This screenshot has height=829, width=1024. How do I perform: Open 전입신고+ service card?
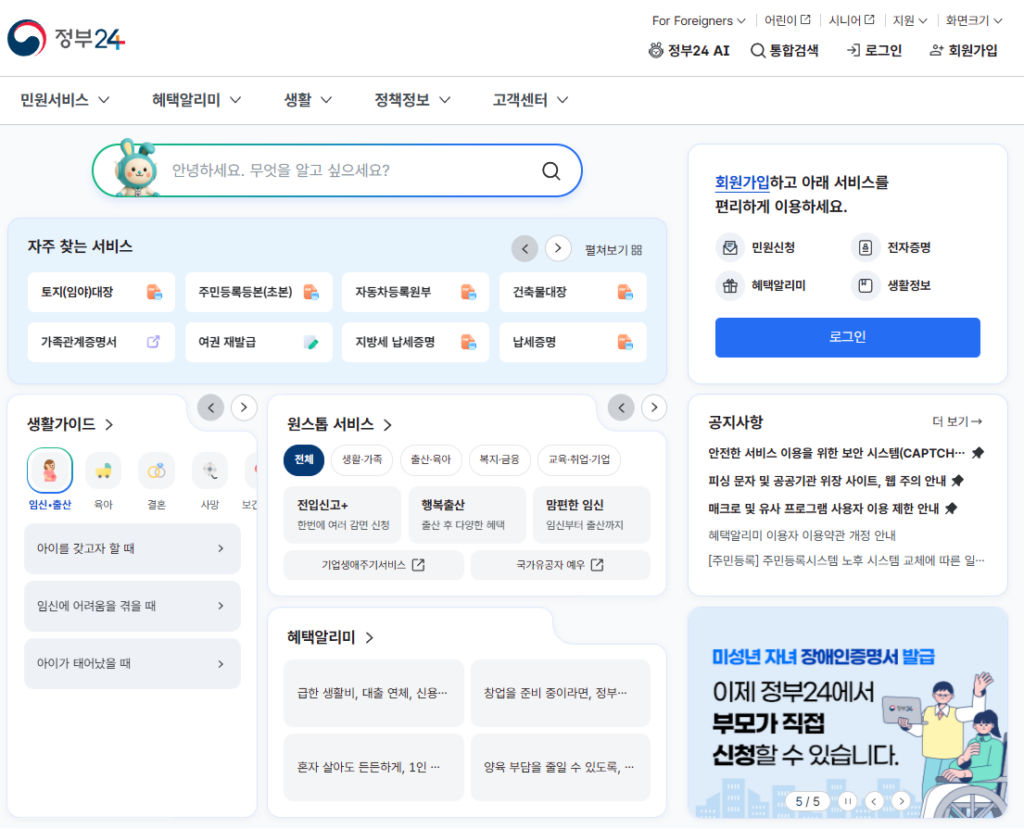[342, 514]
